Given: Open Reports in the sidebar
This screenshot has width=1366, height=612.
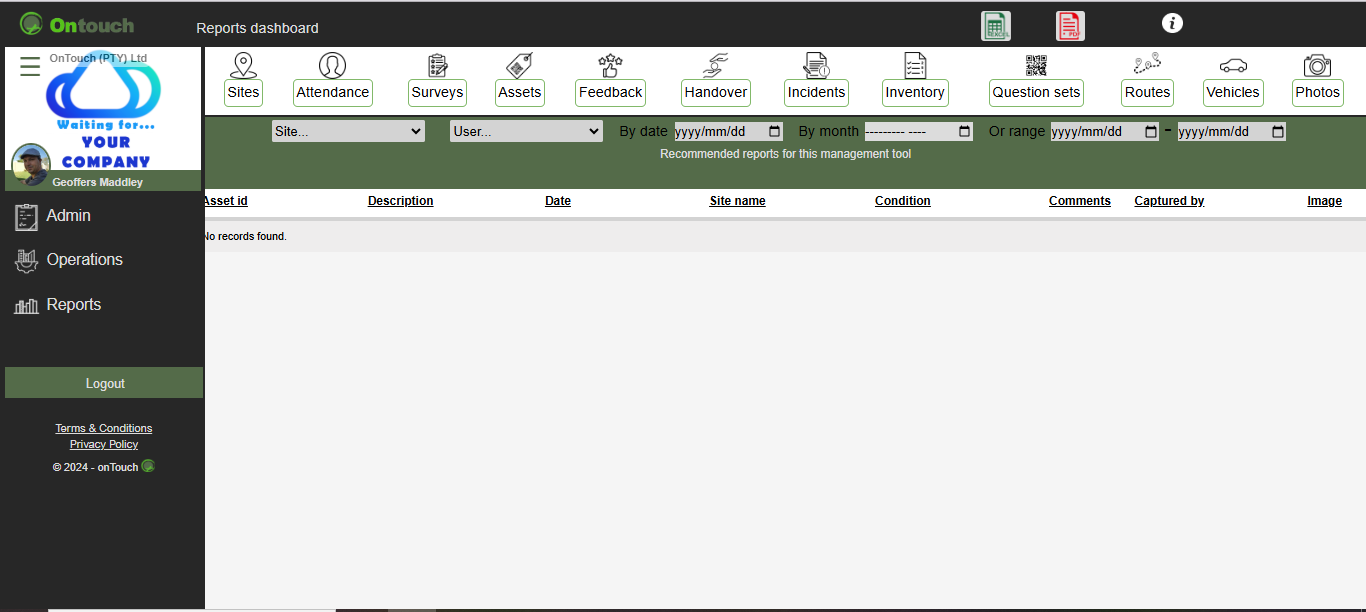Looking at the screenshot, I should [73, 305].
